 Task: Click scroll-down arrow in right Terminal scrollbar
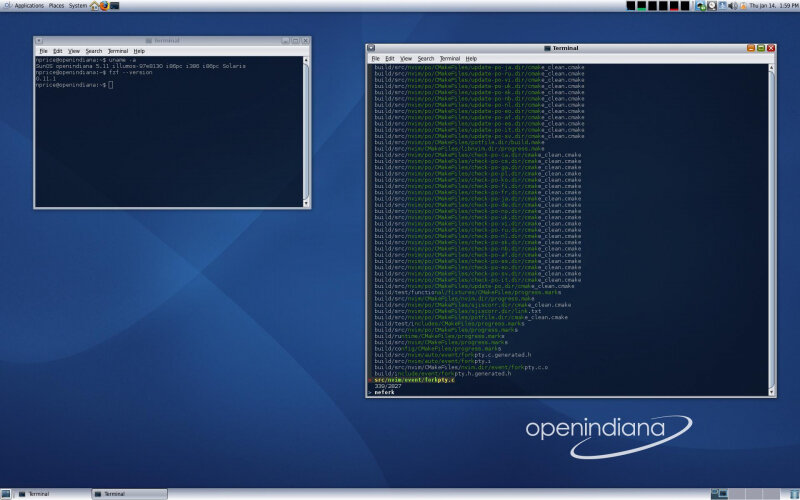pos(771,392)
